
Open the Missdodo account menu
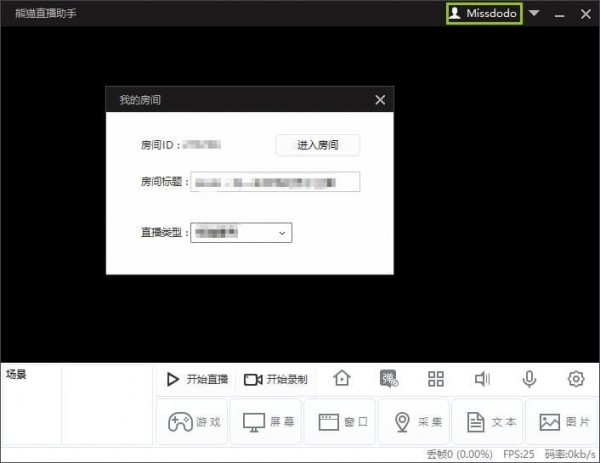(x=484, y=14)
